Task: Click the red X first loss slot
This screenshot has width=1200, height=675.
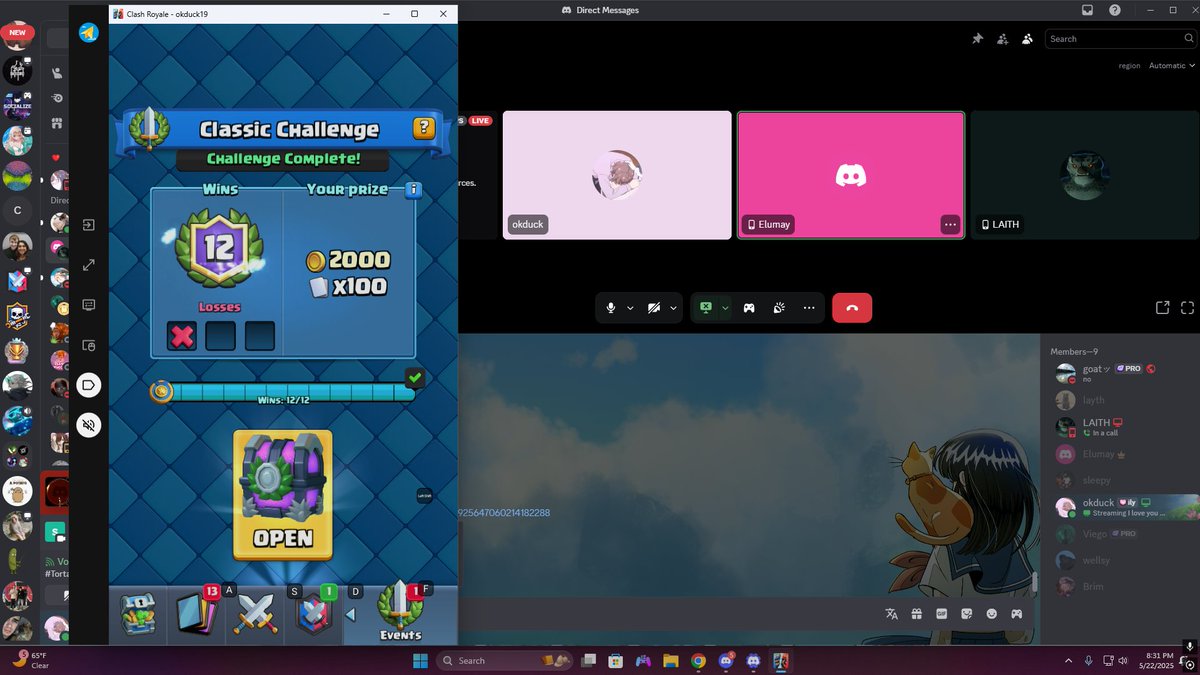Action: coord(182,336)
